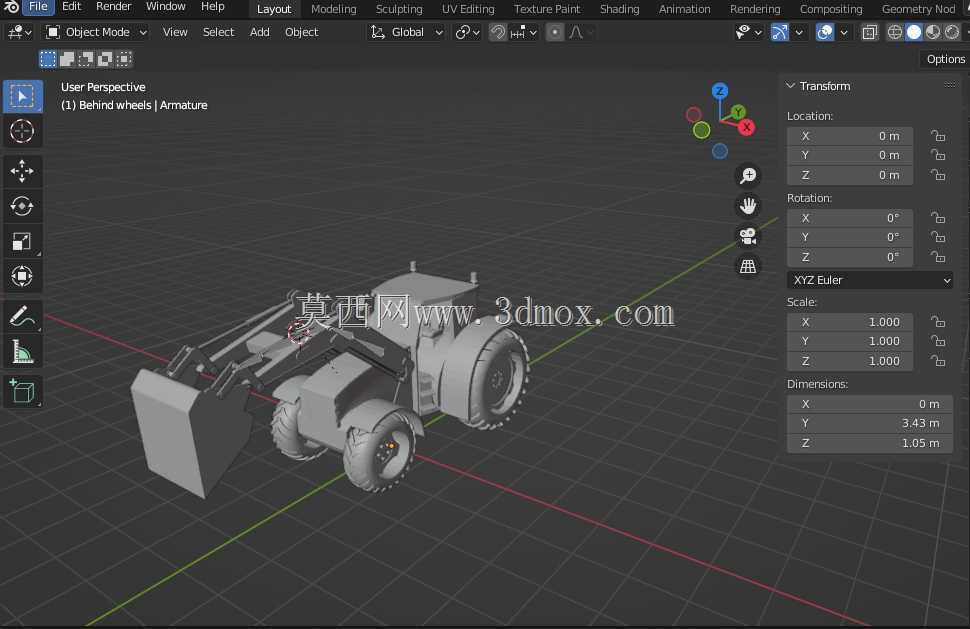Open the Global transform orientation dropdown
The image size is (970, 629).
click(x=406, y=32)
